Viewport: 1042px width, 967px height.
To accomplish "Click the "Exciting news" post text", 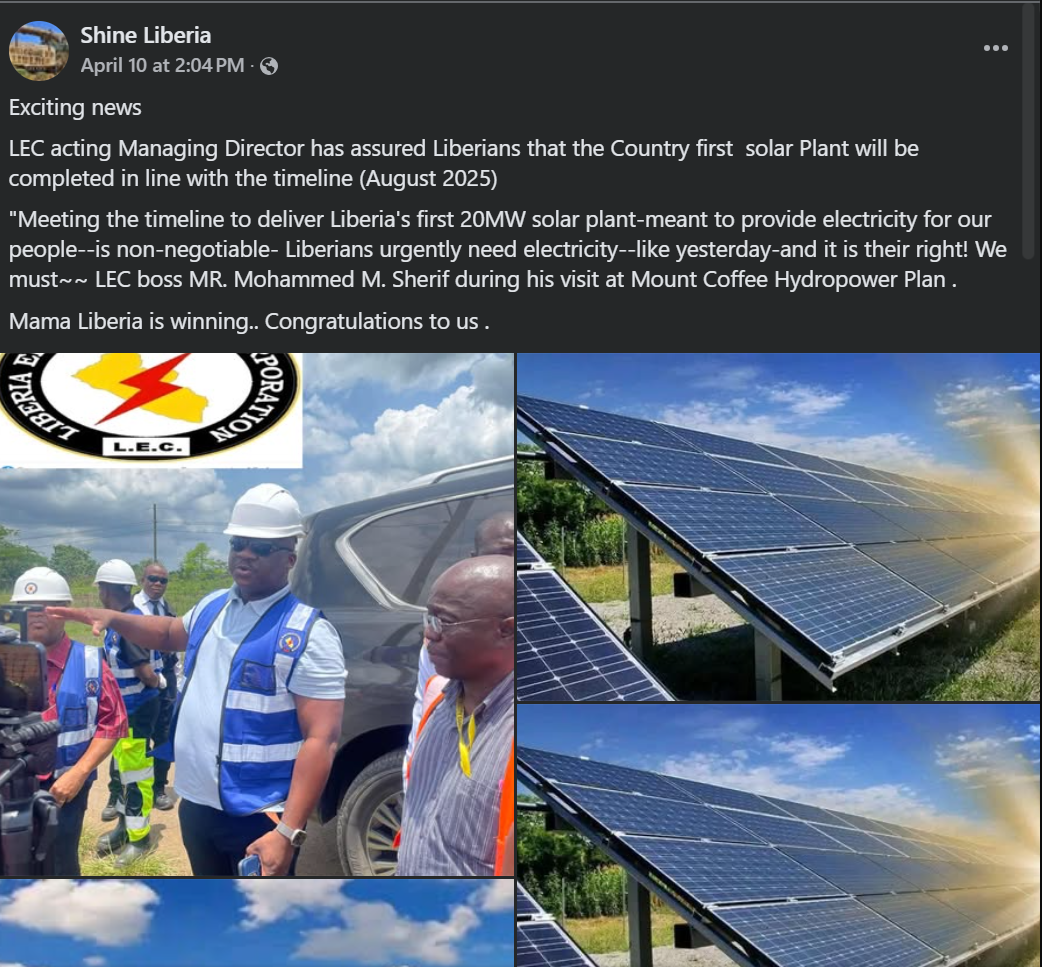I will [75, 108].
